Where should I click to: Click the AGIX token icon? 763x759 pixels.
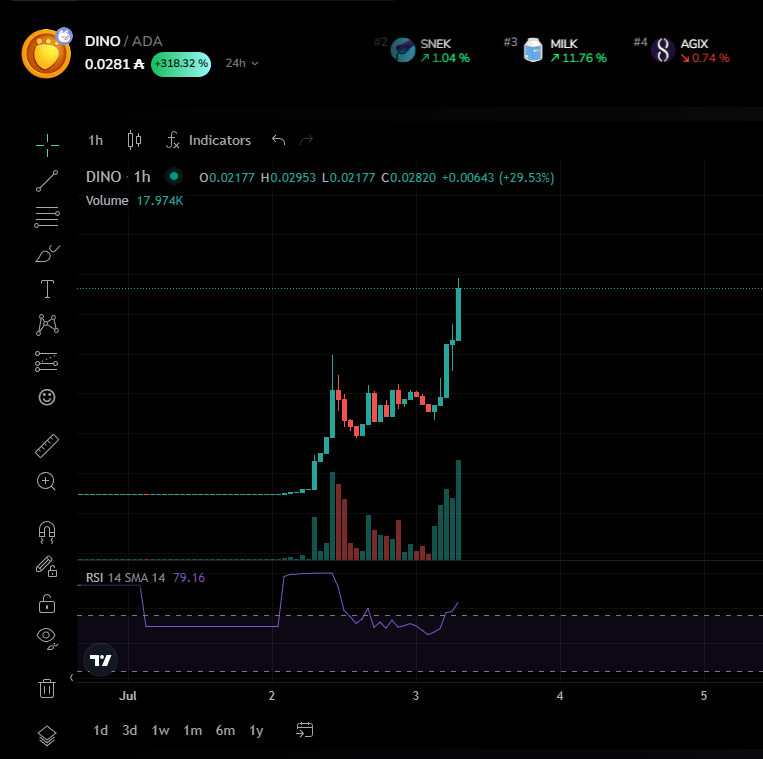click(663, 50)
